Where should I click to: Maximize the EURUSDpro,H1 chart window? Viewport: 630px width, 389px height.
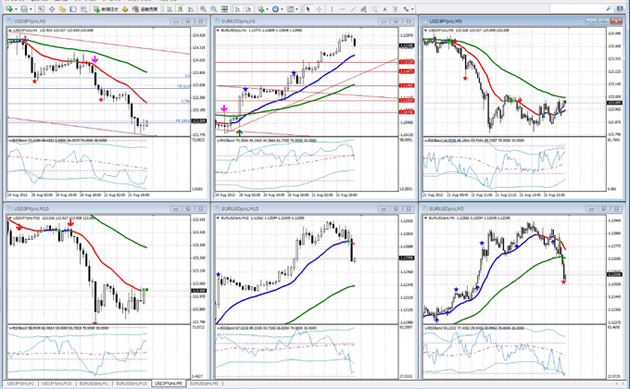[396, 21]
